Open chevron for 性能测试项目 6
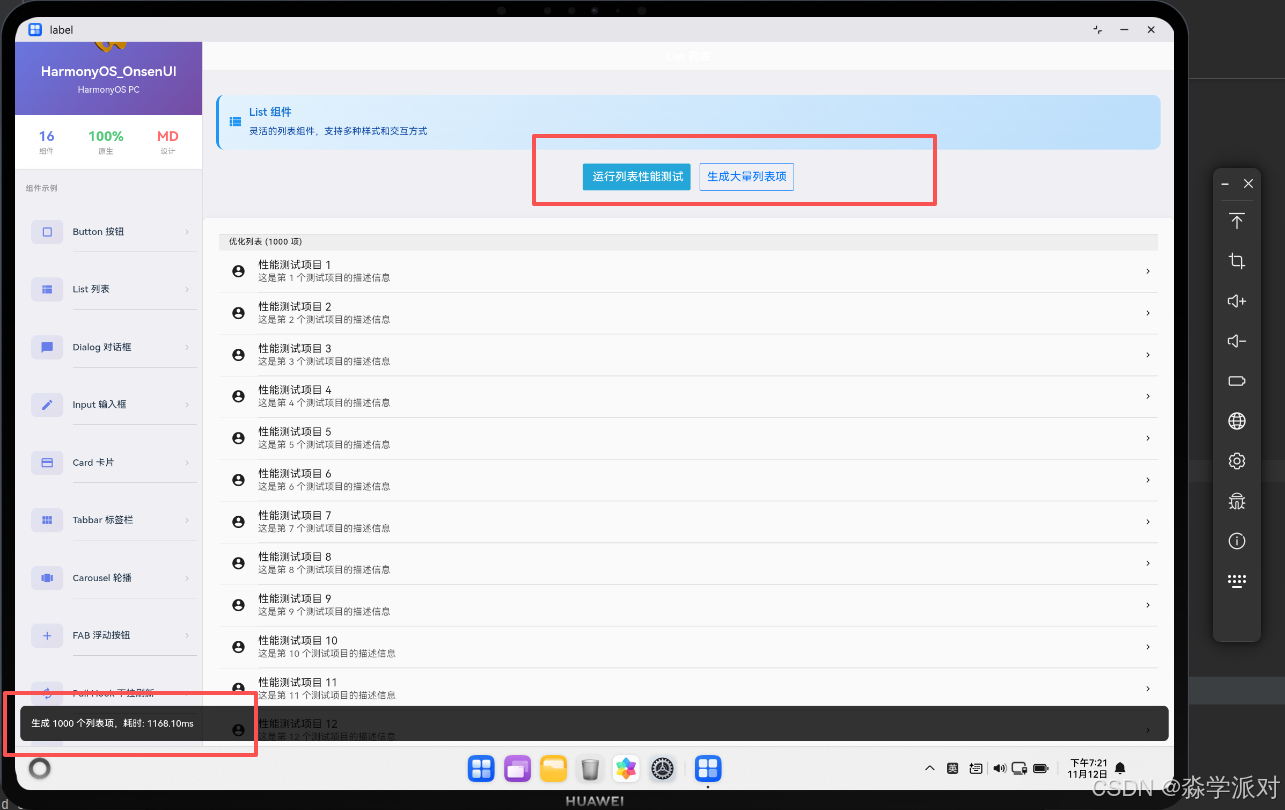The height and width of the screenshot is (810, 1285). tap(1147, 480)
